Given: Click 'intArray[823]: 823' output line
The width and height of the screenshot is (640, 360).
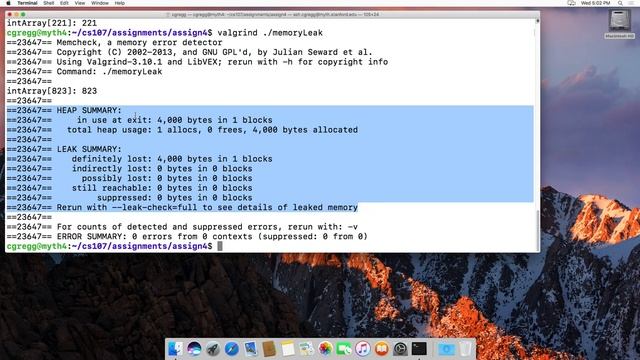Looking at the screenshot, I should point(52,91).
